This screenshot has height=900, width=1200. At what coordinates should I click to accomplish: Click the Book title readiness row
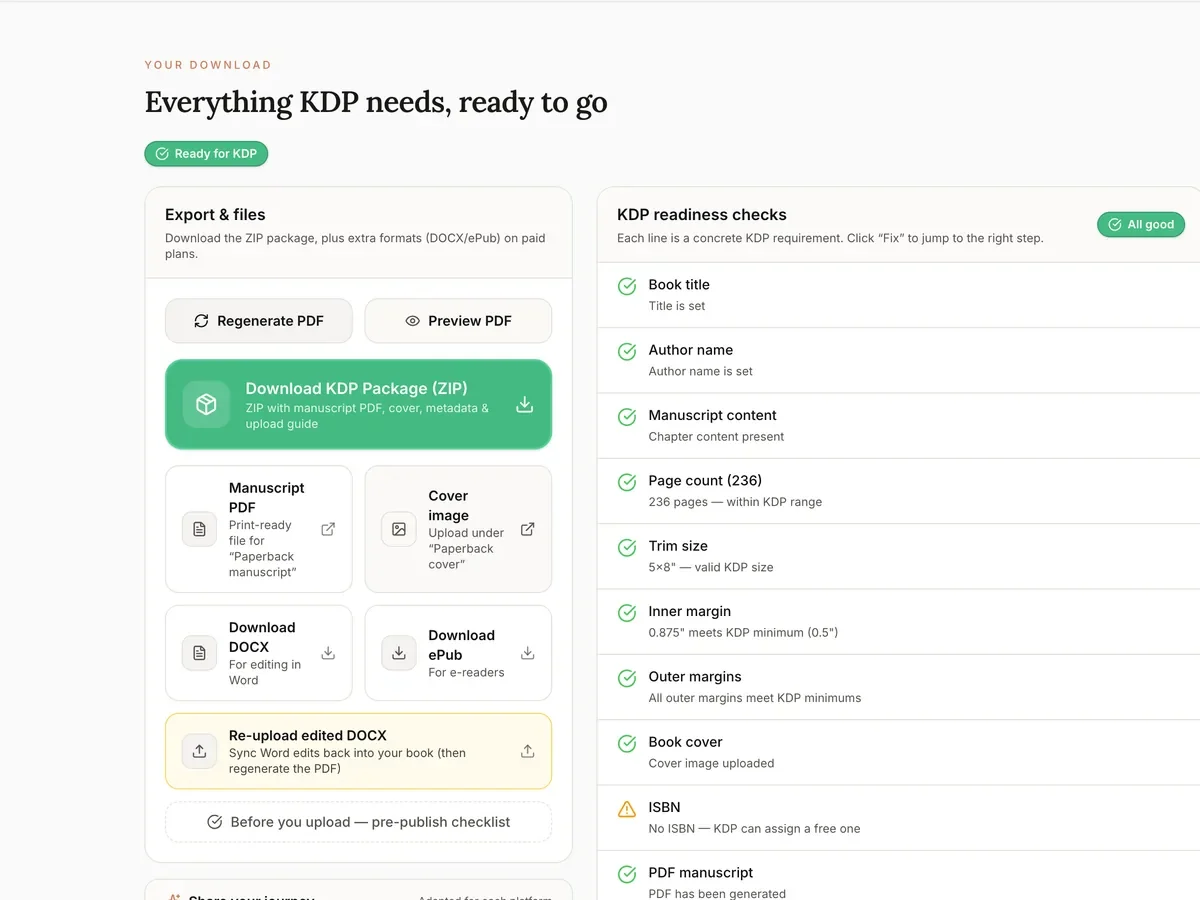tap(898, 295)
